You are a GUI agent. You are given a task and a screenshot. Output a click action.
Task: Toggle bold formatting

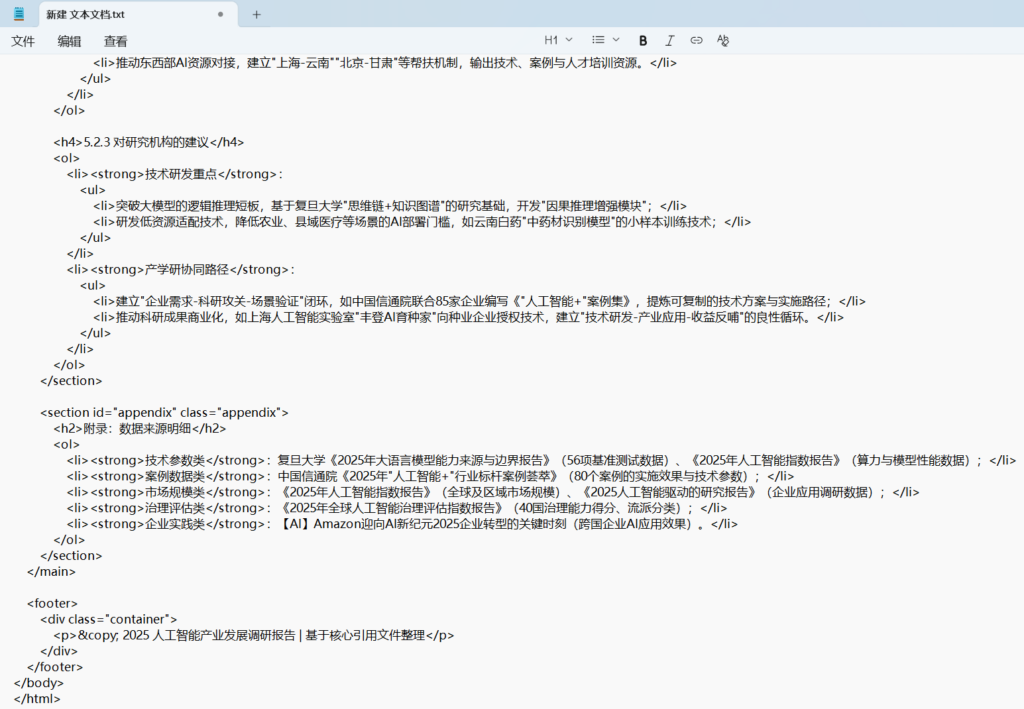click(x=643, y=40)
